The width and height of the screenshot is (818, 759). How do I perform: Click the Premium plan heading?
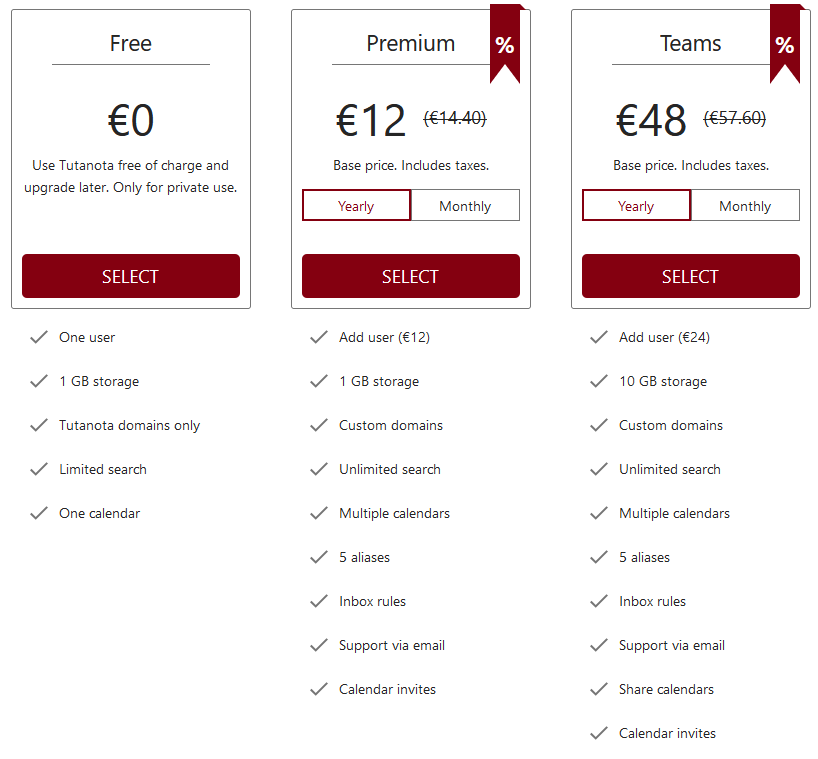[x=411, y=43]
